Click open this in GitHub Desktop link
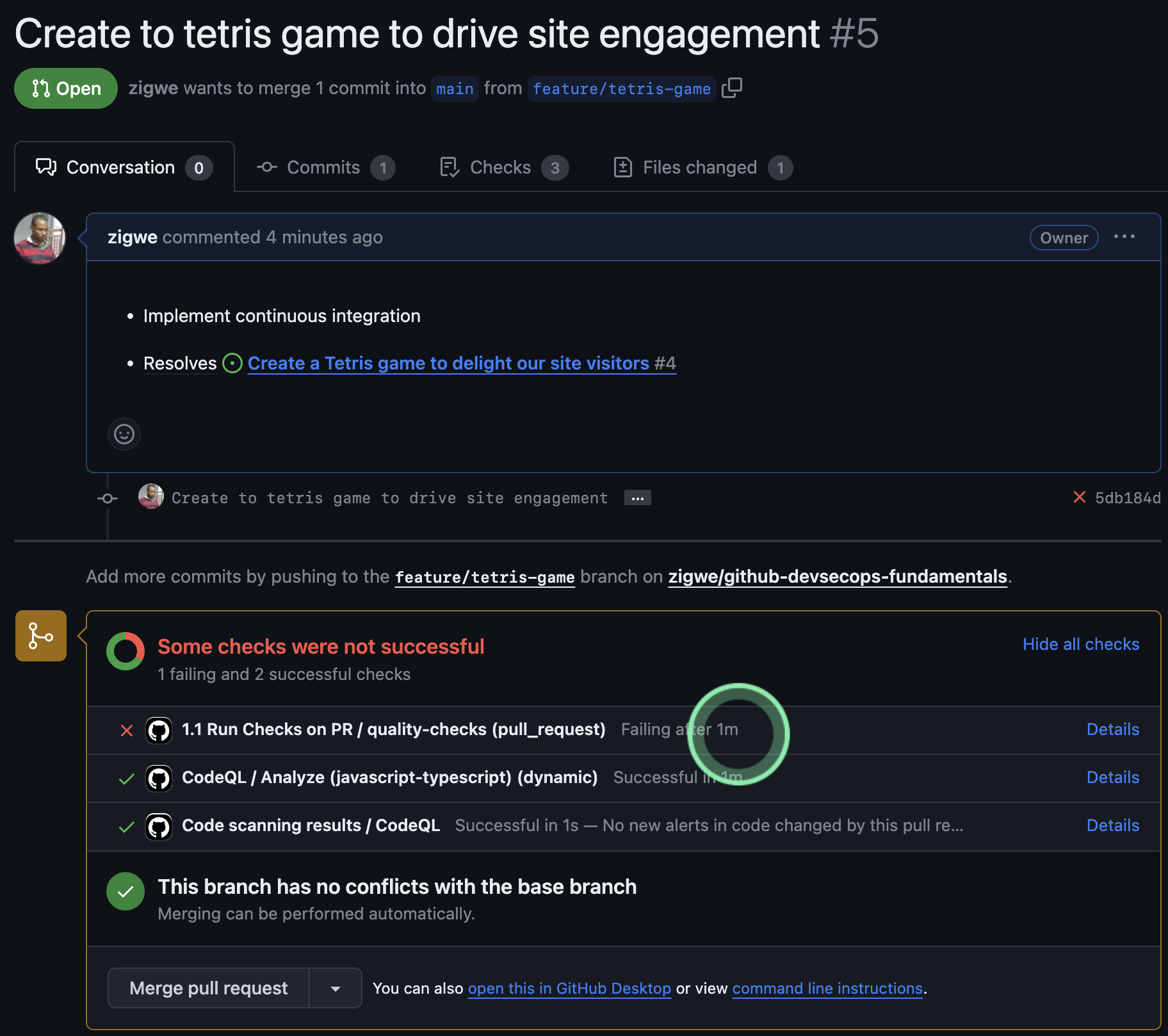The width and height of the screenshot is (1168, 1036). point(569,989)
